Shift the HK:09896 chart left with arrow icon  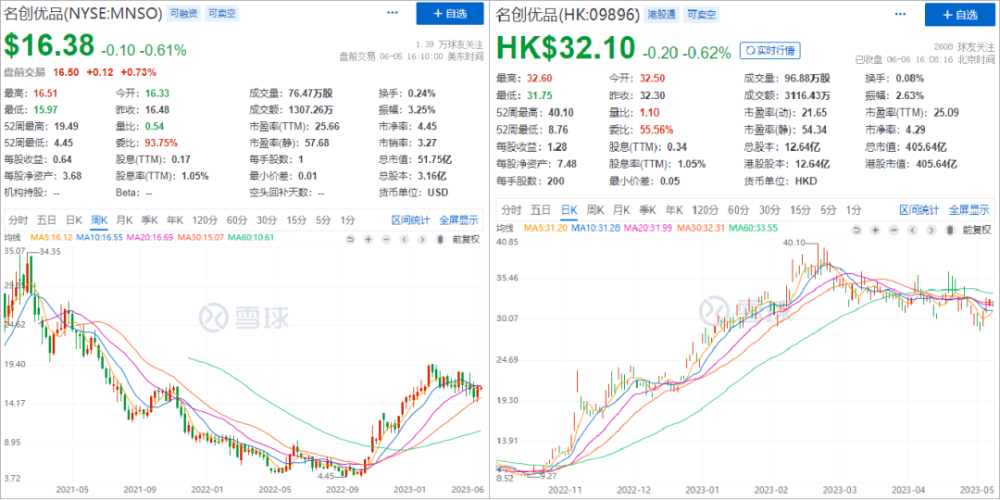click(x=911, y=229)
